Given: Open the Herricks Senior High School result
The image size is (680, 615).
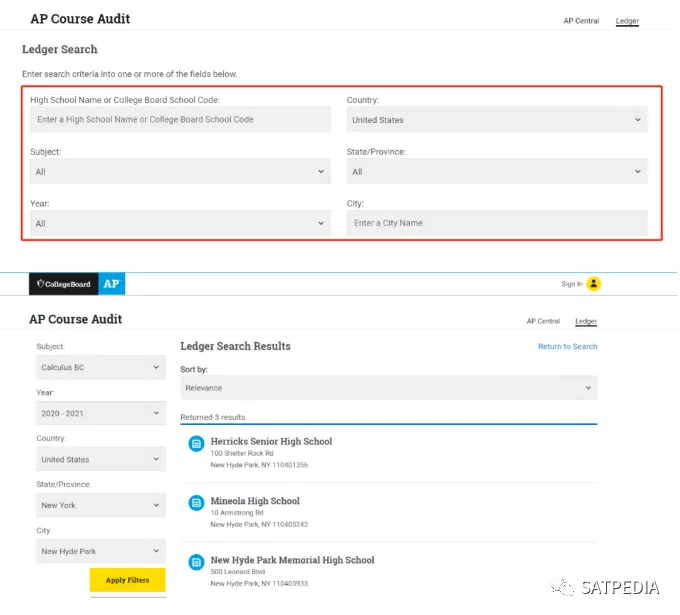Looking at the screenshot, I should coord(271,441).
